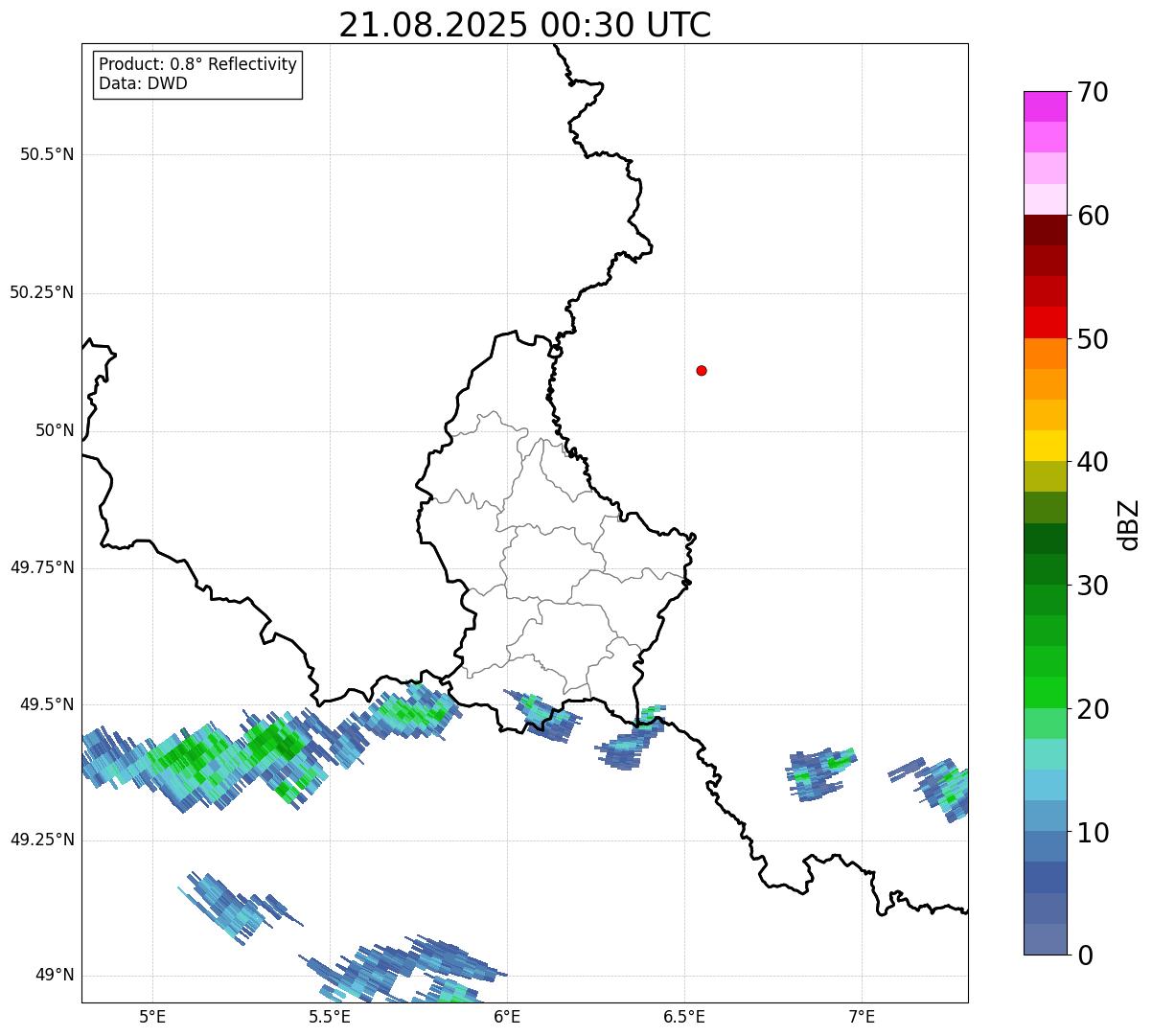Pick the bright red 50 dBZ swatch
This screenshot has height=1036, width=1152.
1045,323
